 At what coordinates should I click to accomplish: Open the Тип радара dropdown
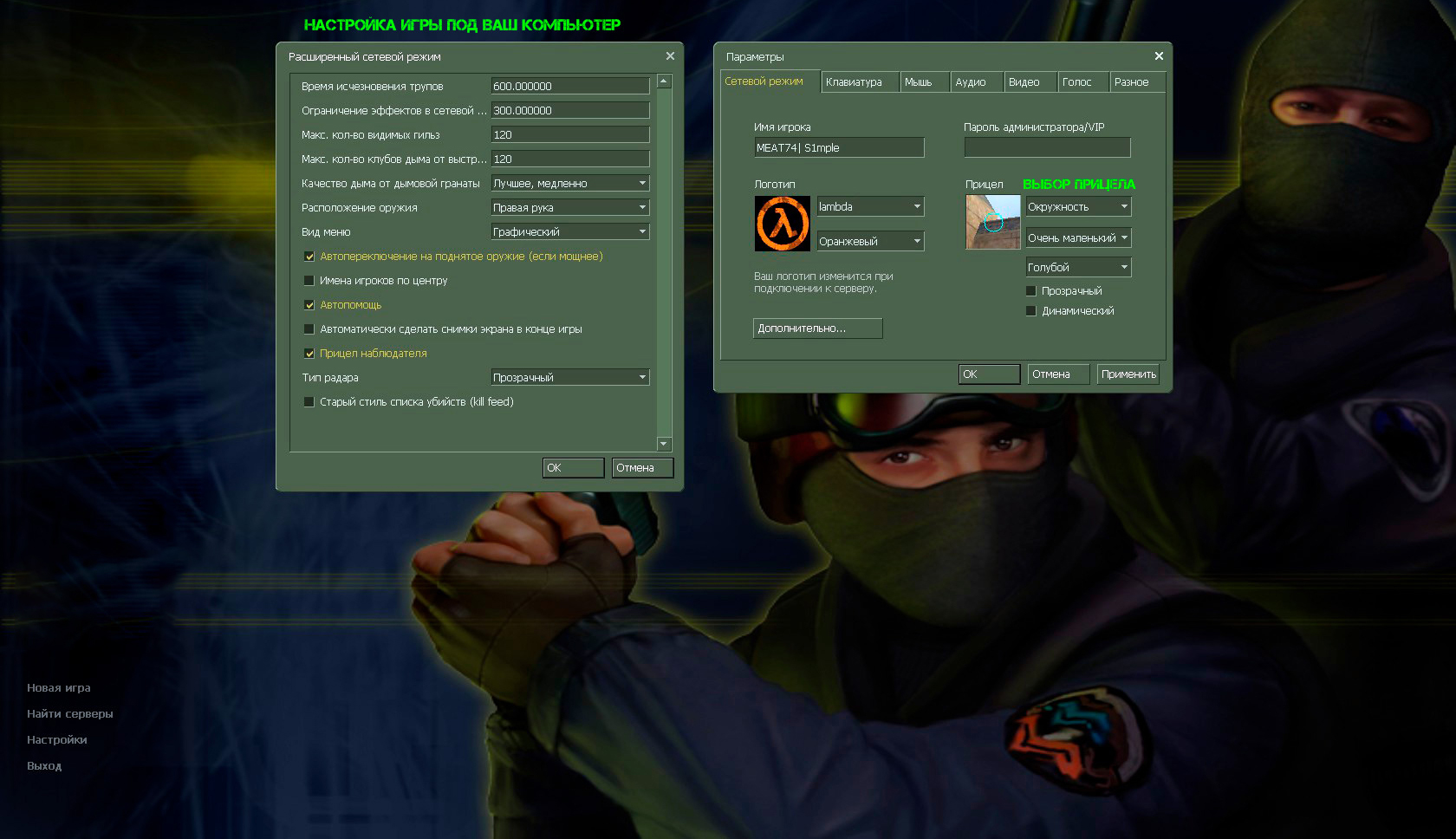tap(570, 378)
